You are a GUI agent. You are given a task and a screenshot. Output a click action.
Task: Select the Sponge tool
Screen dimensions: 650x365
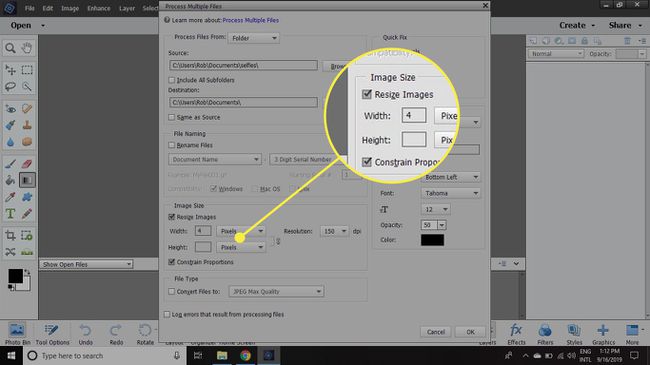[x=27, y=142]
